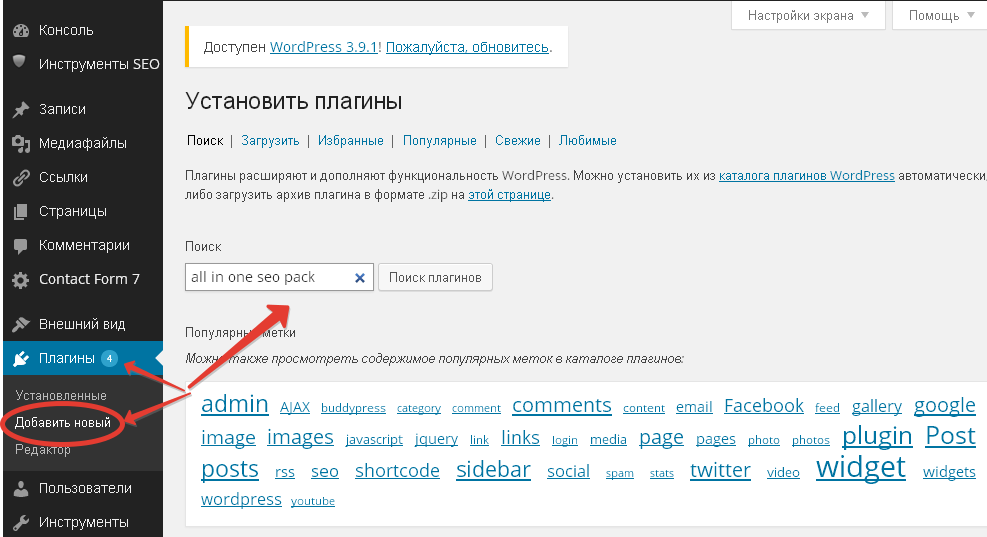Image resolution: width=987 pixels, height=537 pixels.
Task: Click the Медиафайлы media icon
Action: (x=21, y=144)
